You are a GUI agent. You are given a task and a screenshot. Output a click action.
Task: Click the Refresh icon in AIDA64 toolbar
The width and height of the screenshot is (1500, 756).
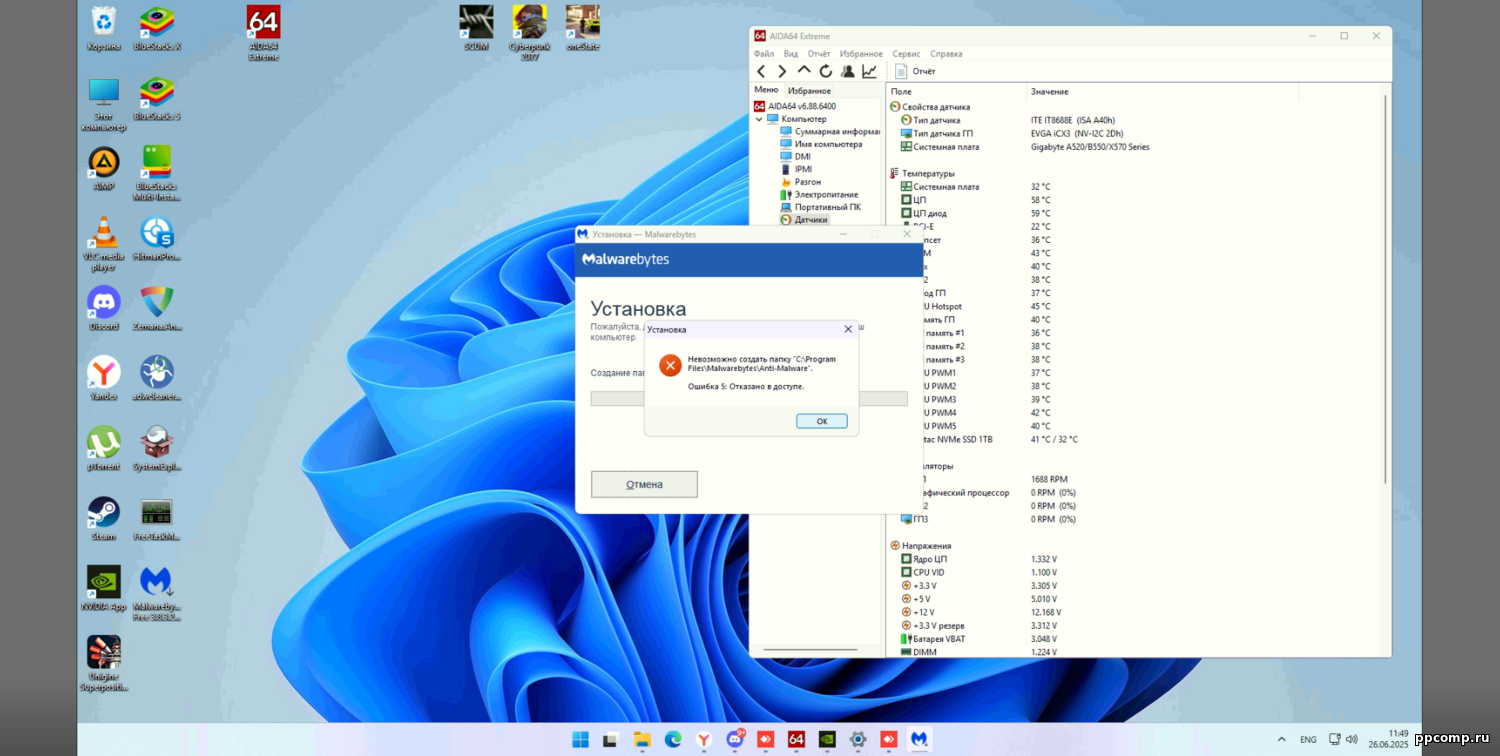point(826,71)
